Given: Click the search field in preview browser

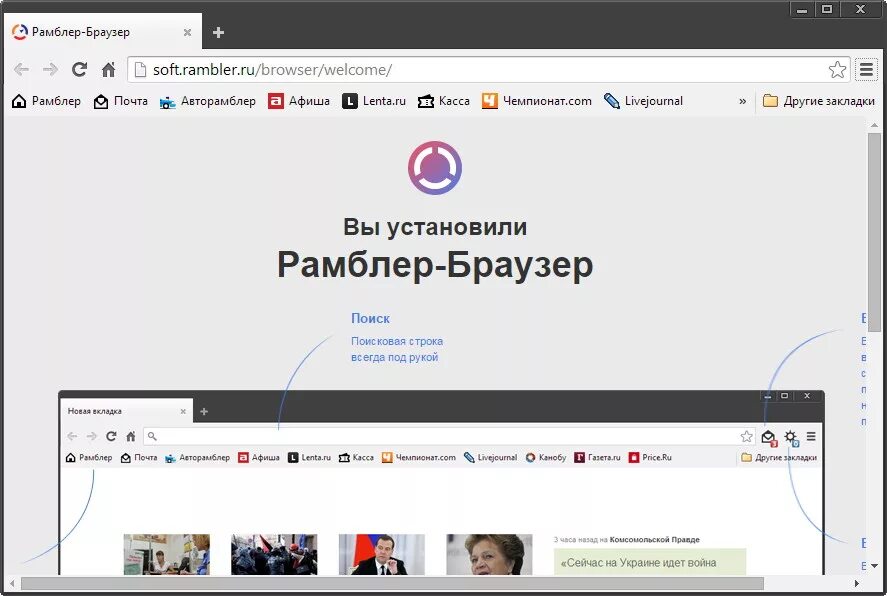Looking at the screenshot, I should (450, 436).
